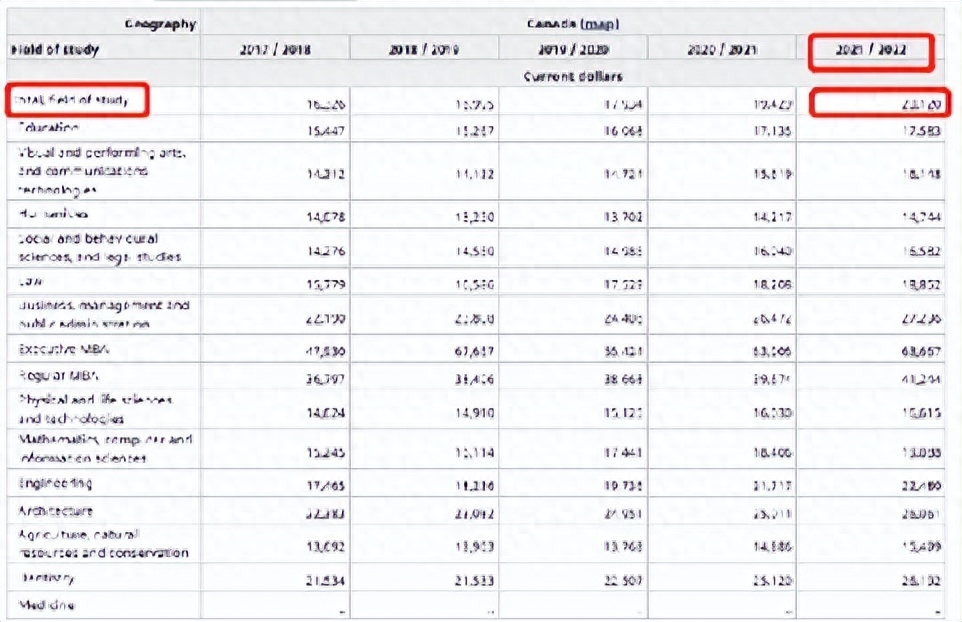Click the Geography header cell
Viewport: 962px width, 622px height.
click(160, 23)
